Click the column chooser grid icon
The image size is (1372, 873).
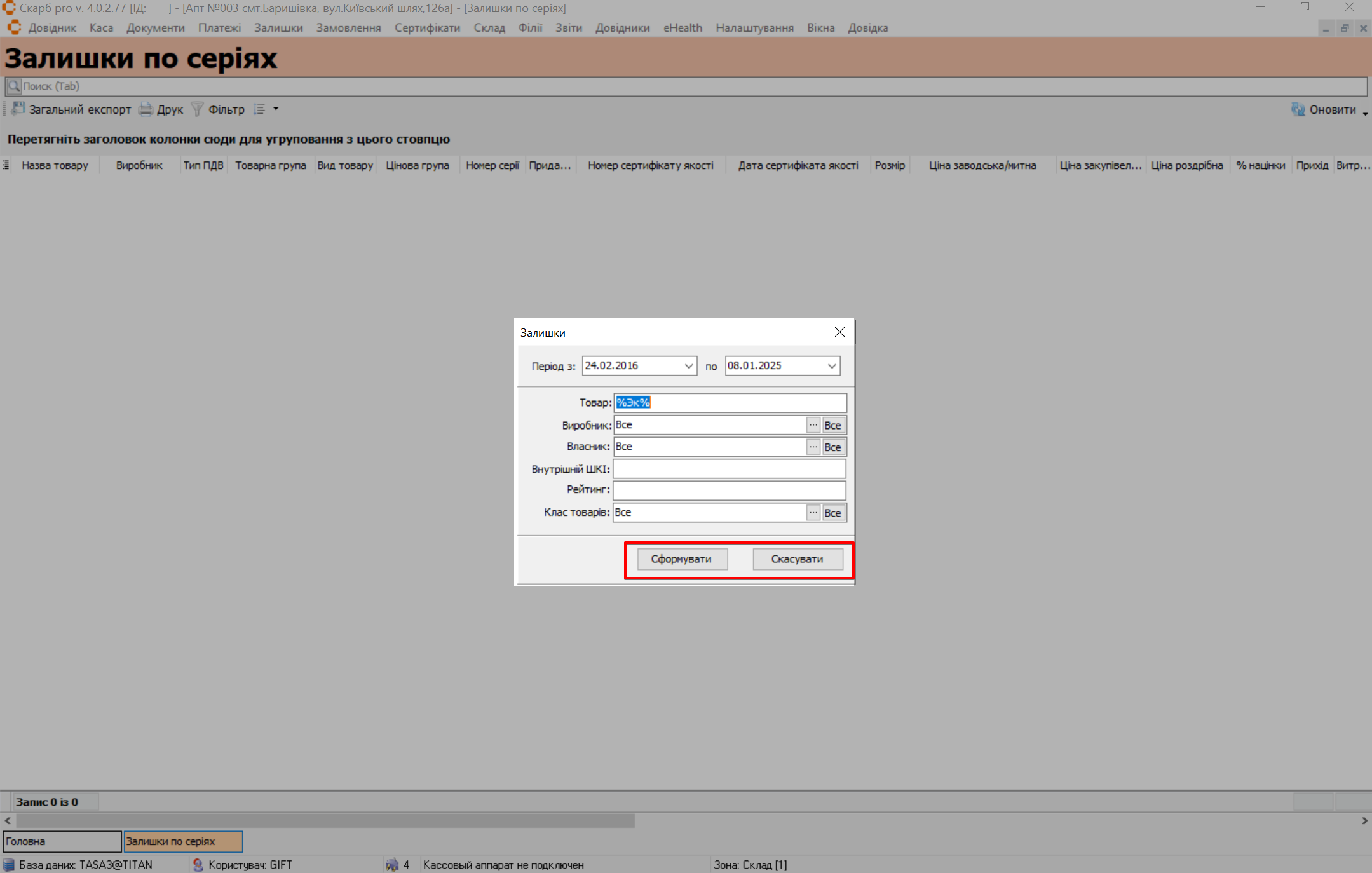click(x=6, y=165)
